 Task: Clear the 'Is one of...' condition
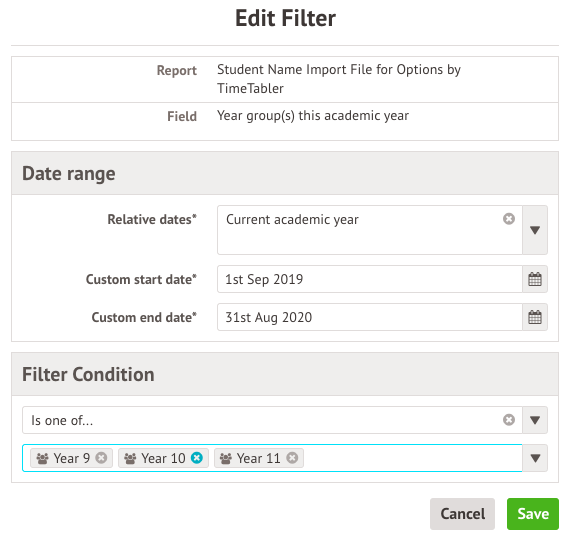tap(508, 420)
